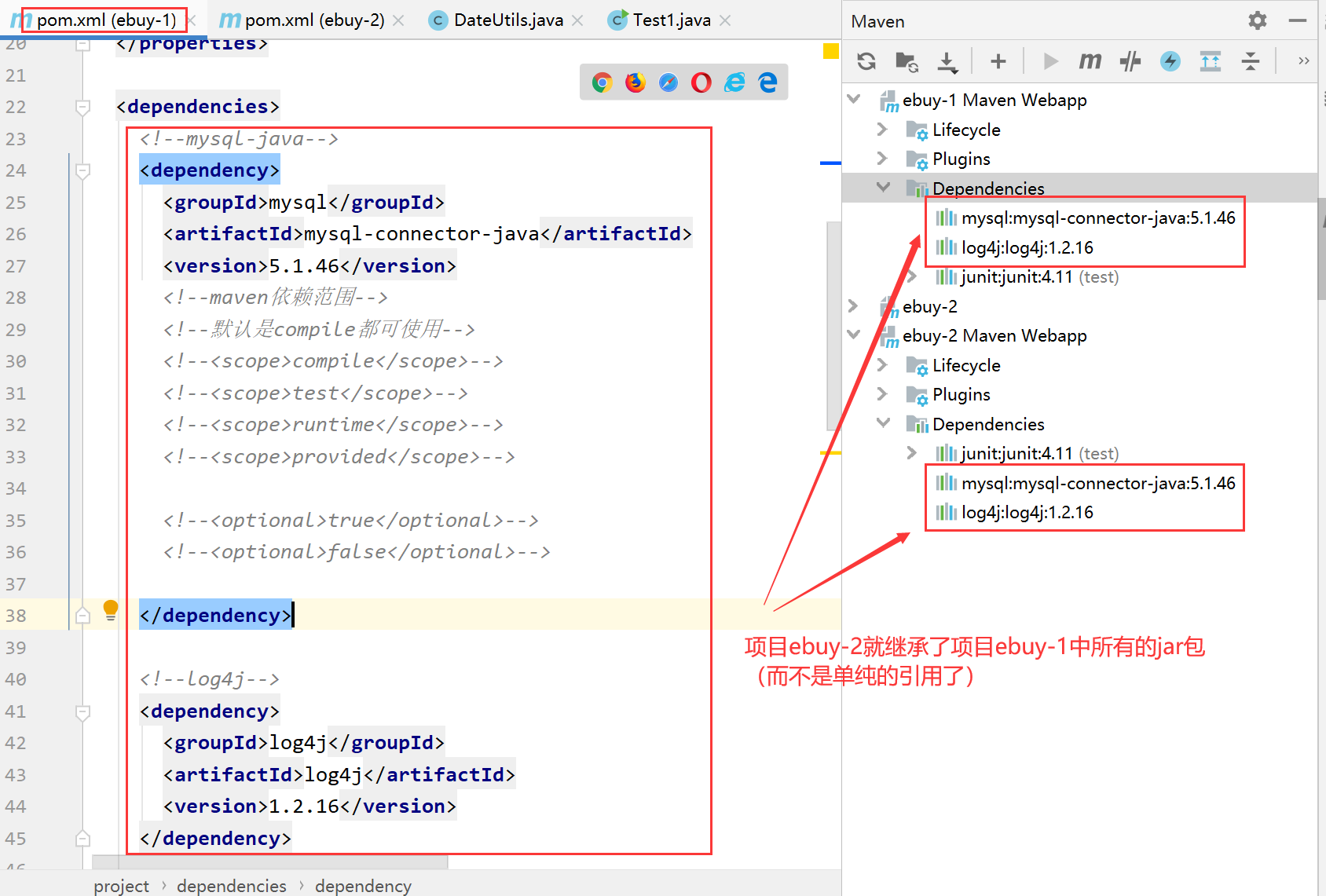Click the editor vertical scrollbar thumb
The image size is (1326, 896).
coord(833,326)
